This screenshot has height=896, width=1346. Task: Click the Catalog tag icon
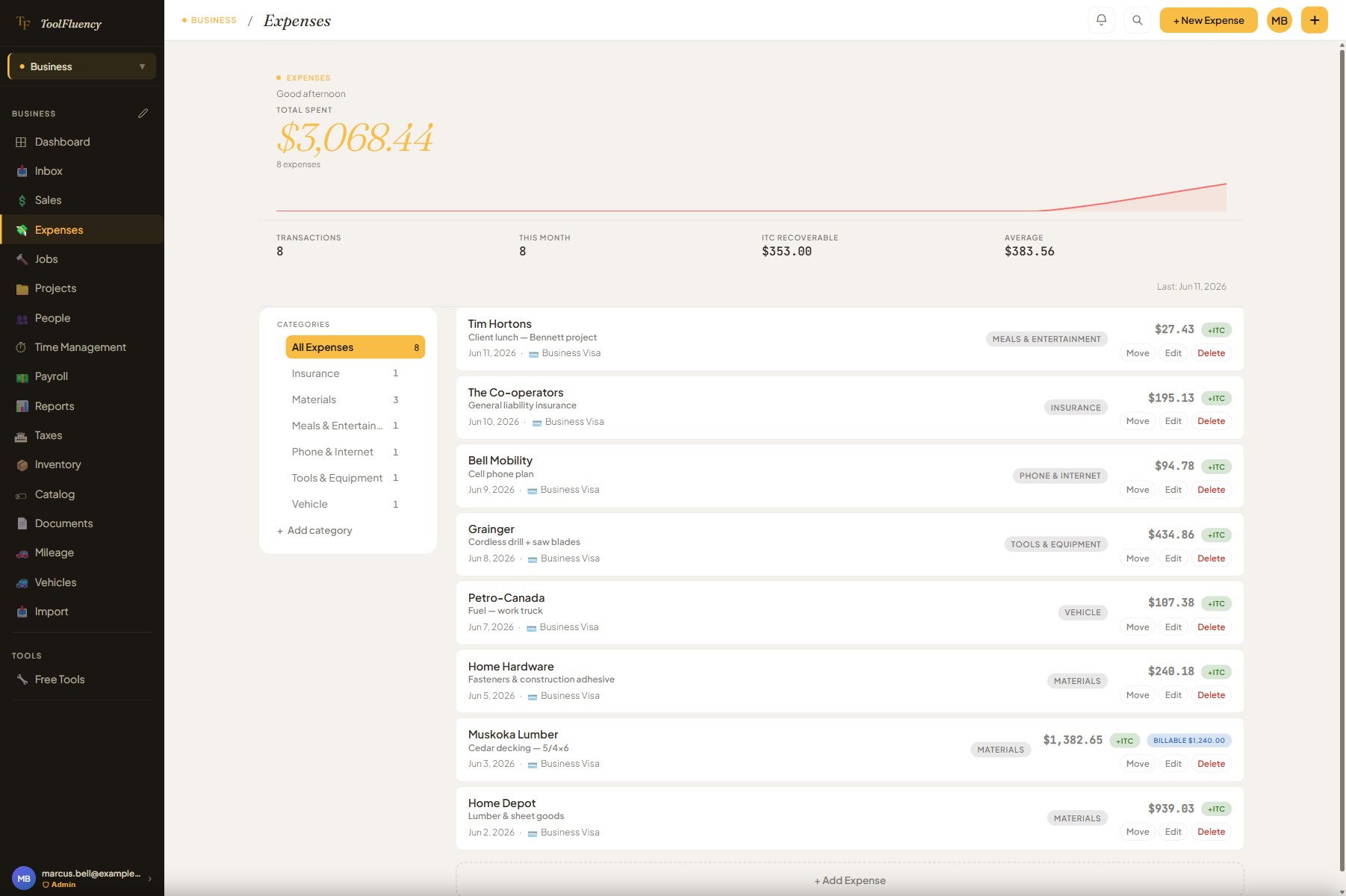coord(22,494)
